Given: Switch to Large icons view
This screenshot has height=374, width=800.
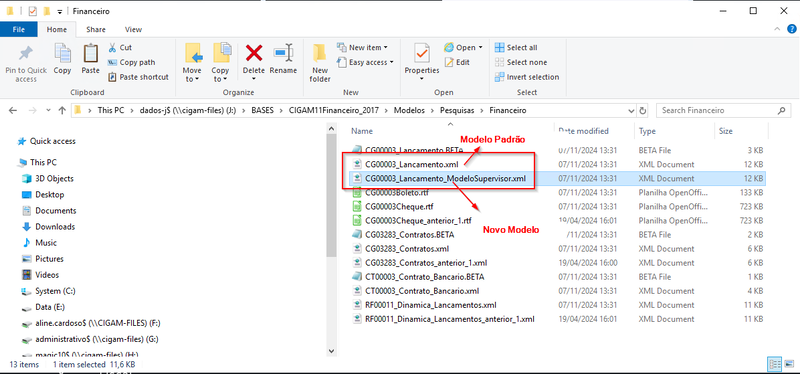Looking at the screenshot, I should tap(789, 364).
